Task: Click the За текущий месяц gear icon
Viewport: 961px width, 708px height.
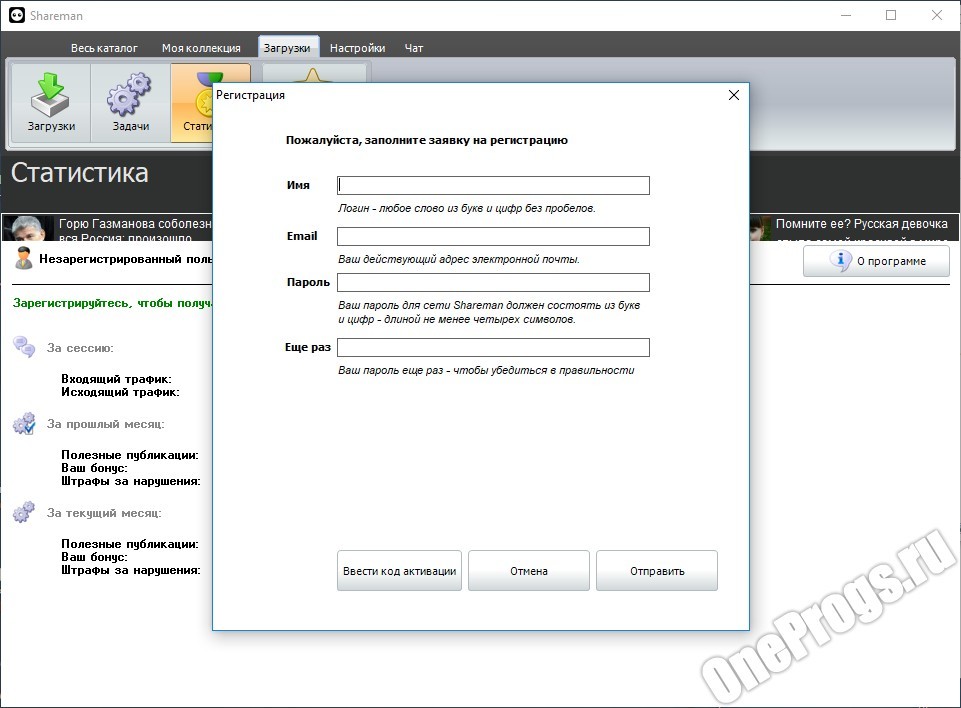Action: (25, 512)
